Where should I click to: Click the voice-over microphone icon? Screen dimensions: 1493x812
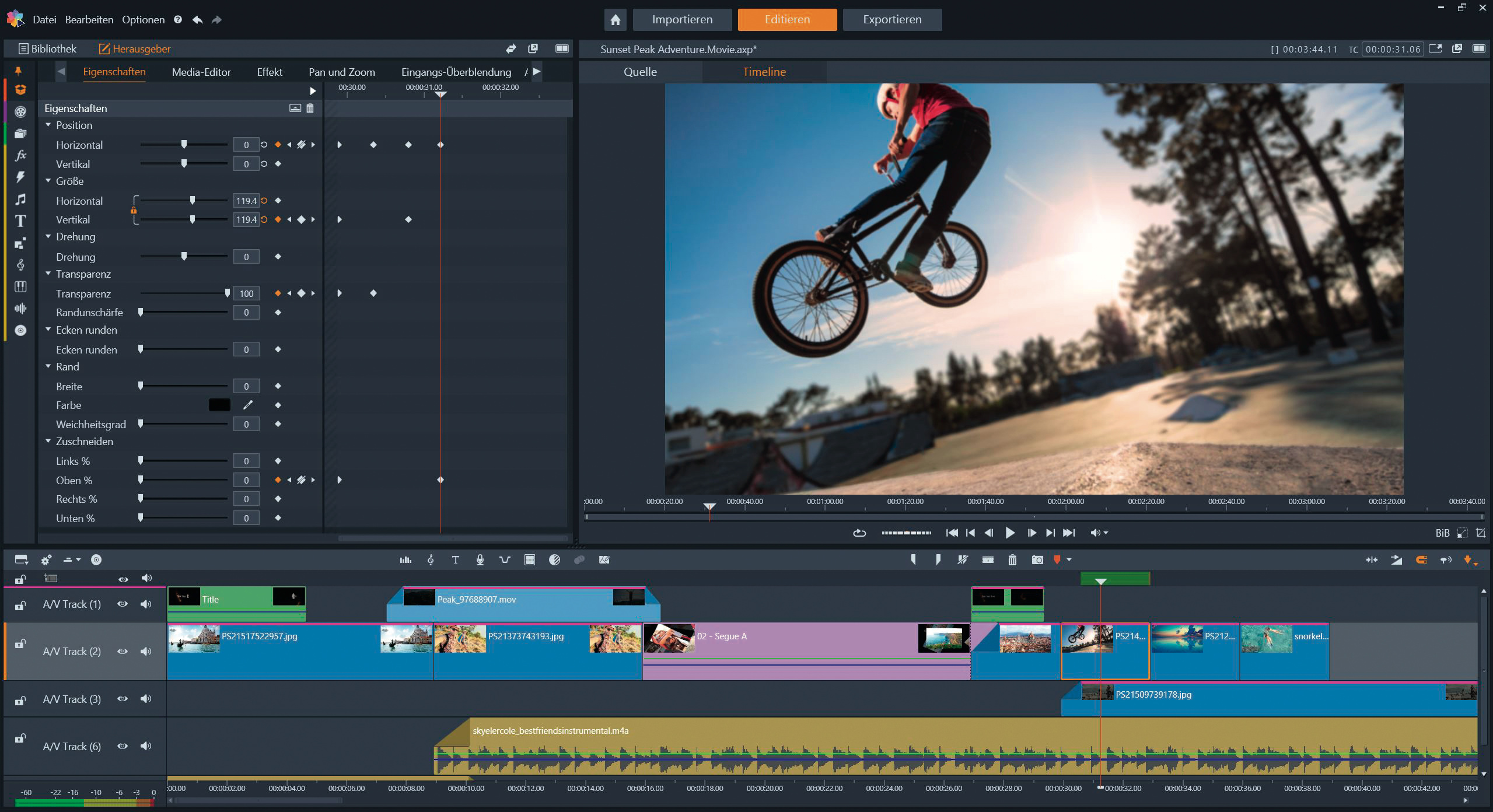[x=480, y=560]
